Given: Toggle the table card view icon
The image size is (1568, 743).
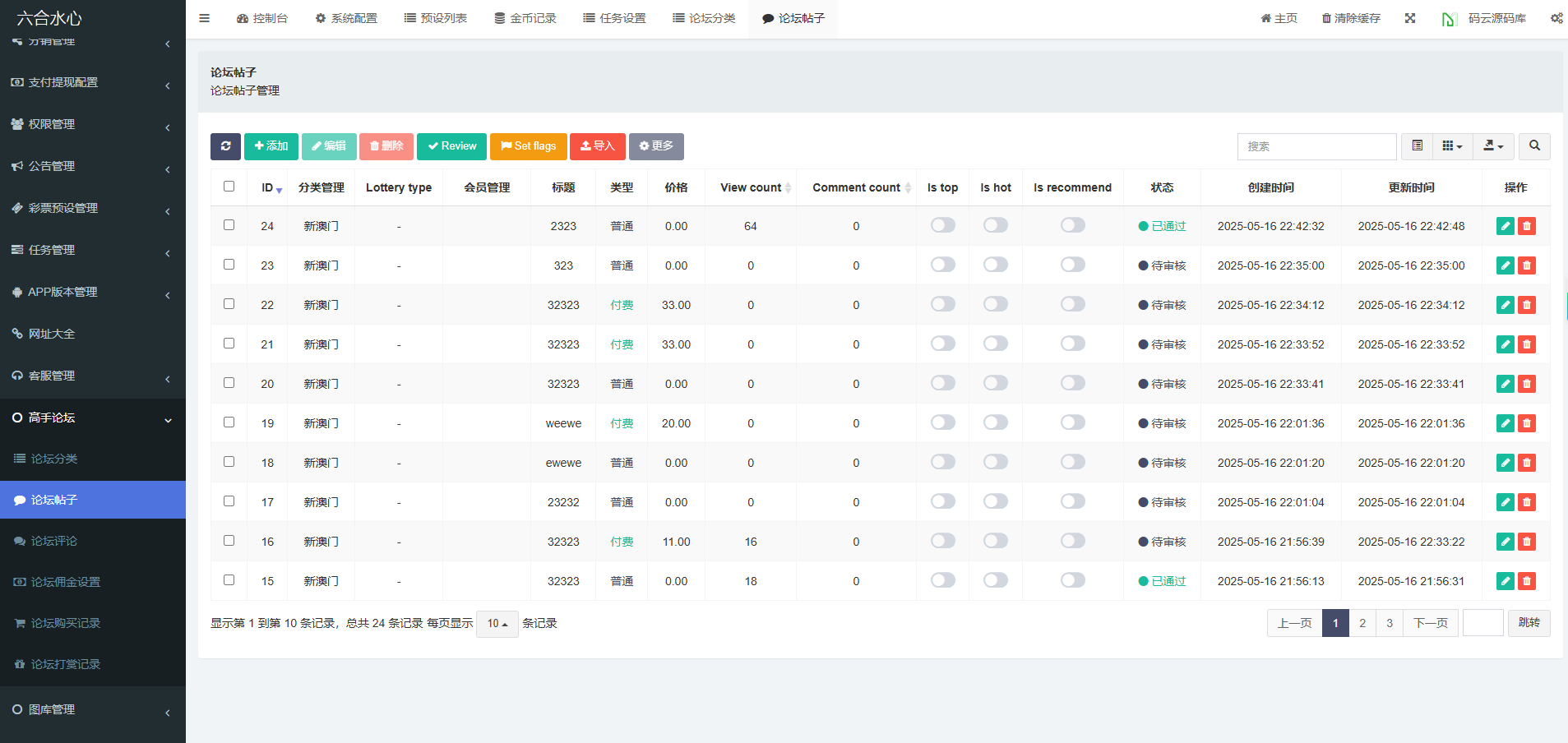Looking at the screenshot, I should pos(1418,146).
